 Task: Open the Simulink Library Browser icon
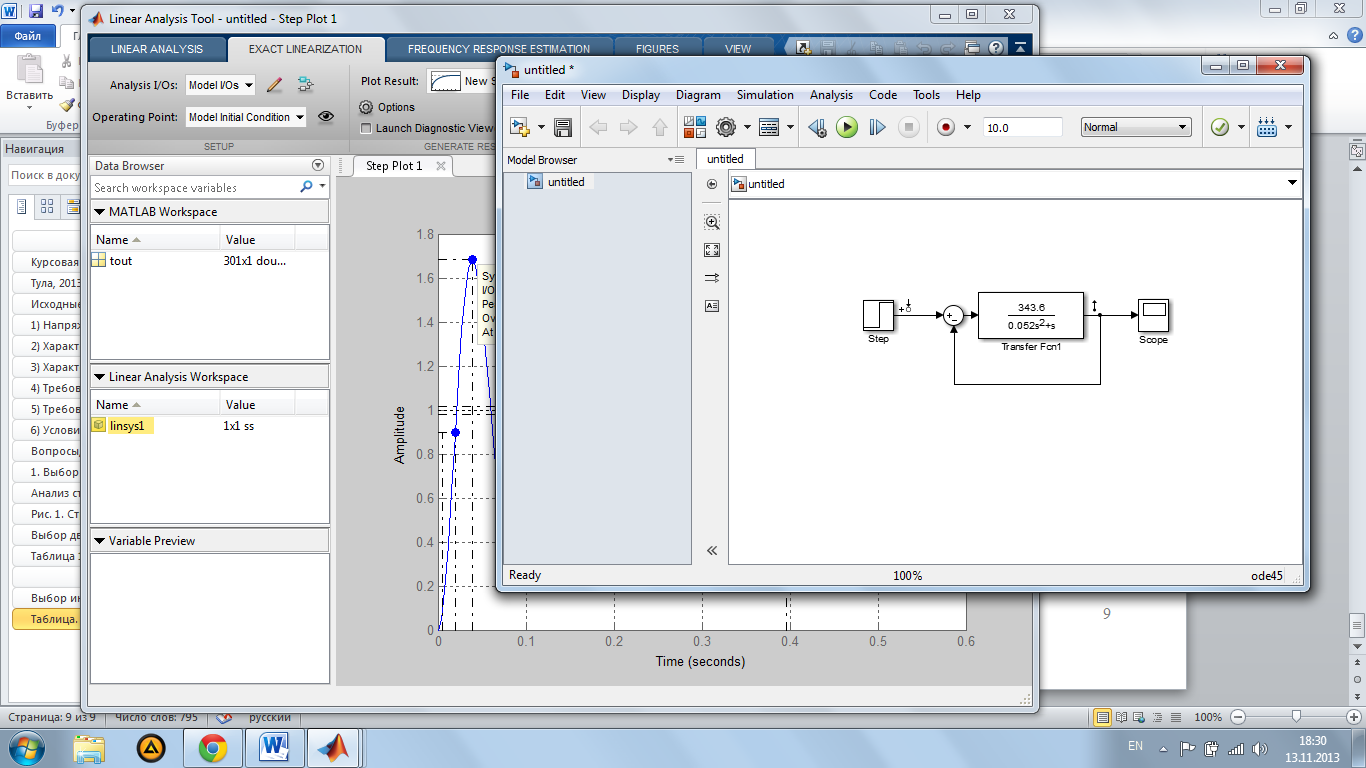695,127
